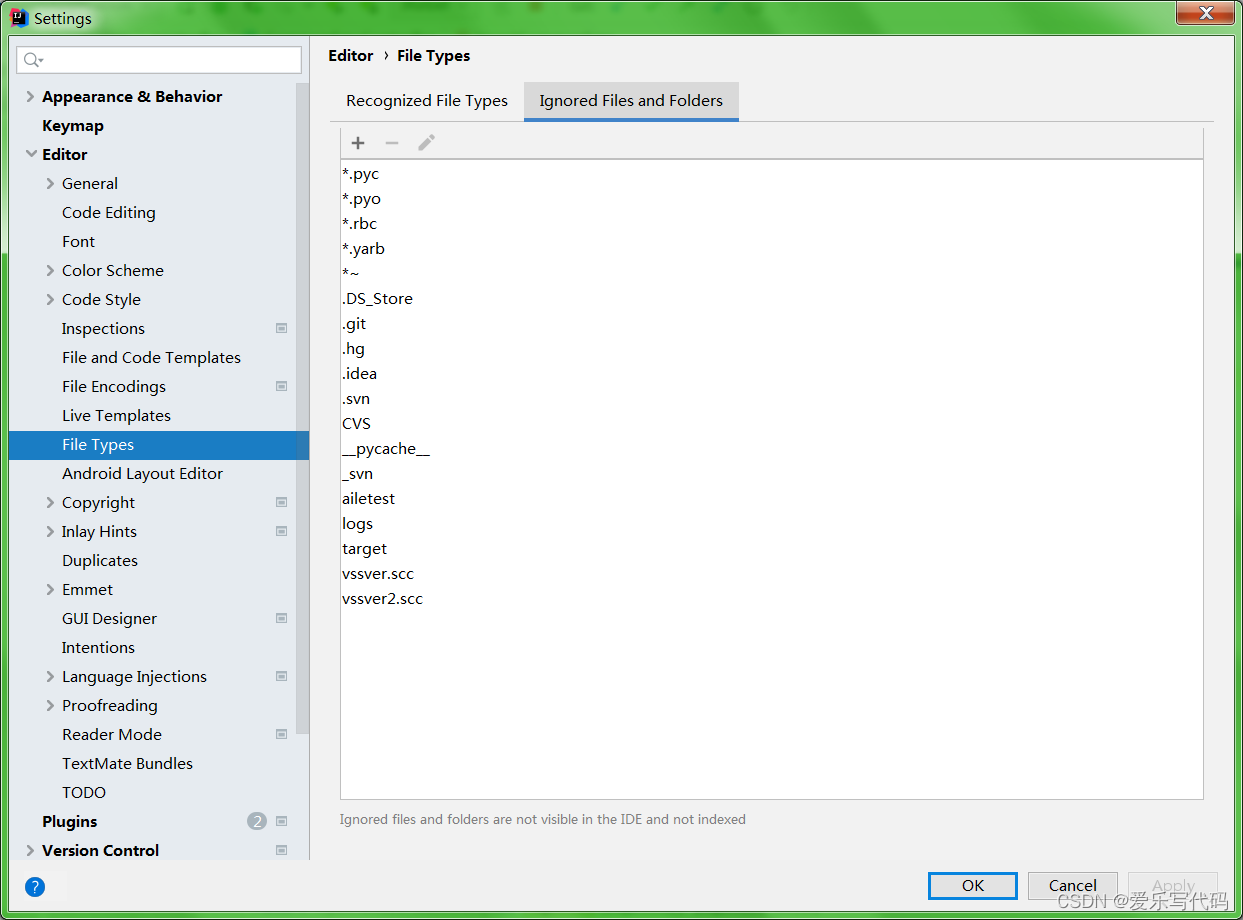Click the project-level icon beside Plugins
1243x920 pixels.
pyautogui.click(x=282, y=821)
